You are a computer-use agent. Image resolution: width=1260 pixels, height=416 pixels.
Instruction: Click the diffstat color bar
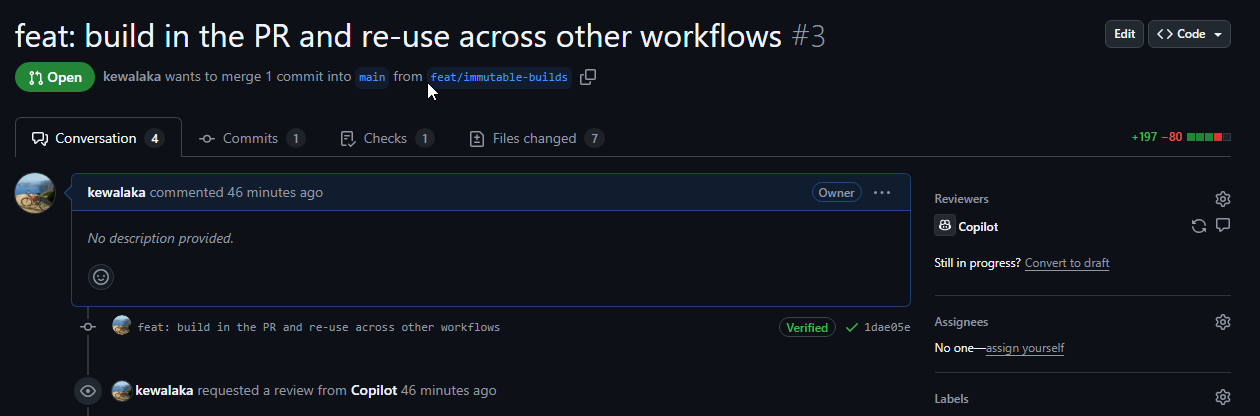(x=1209, y=138)
